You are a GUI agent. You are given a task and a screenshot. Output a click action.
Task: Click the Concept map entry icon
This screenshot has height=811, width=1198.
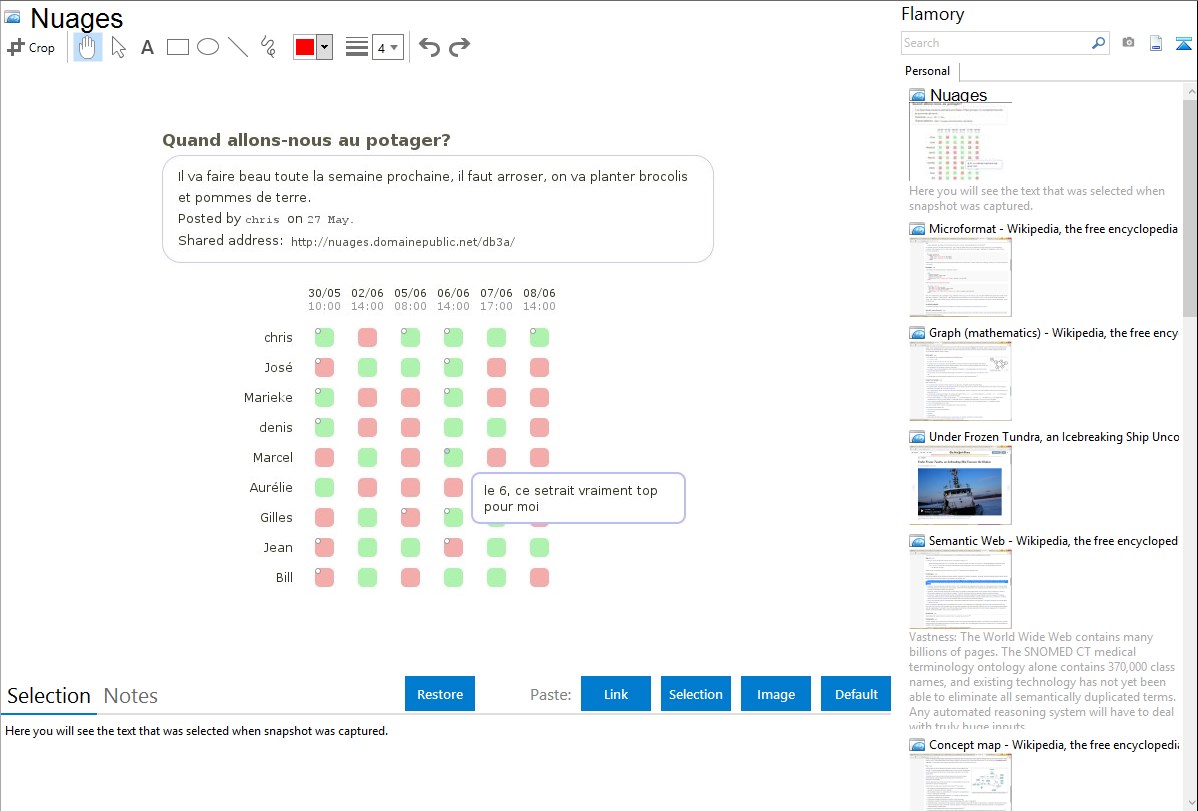(918, 745)
